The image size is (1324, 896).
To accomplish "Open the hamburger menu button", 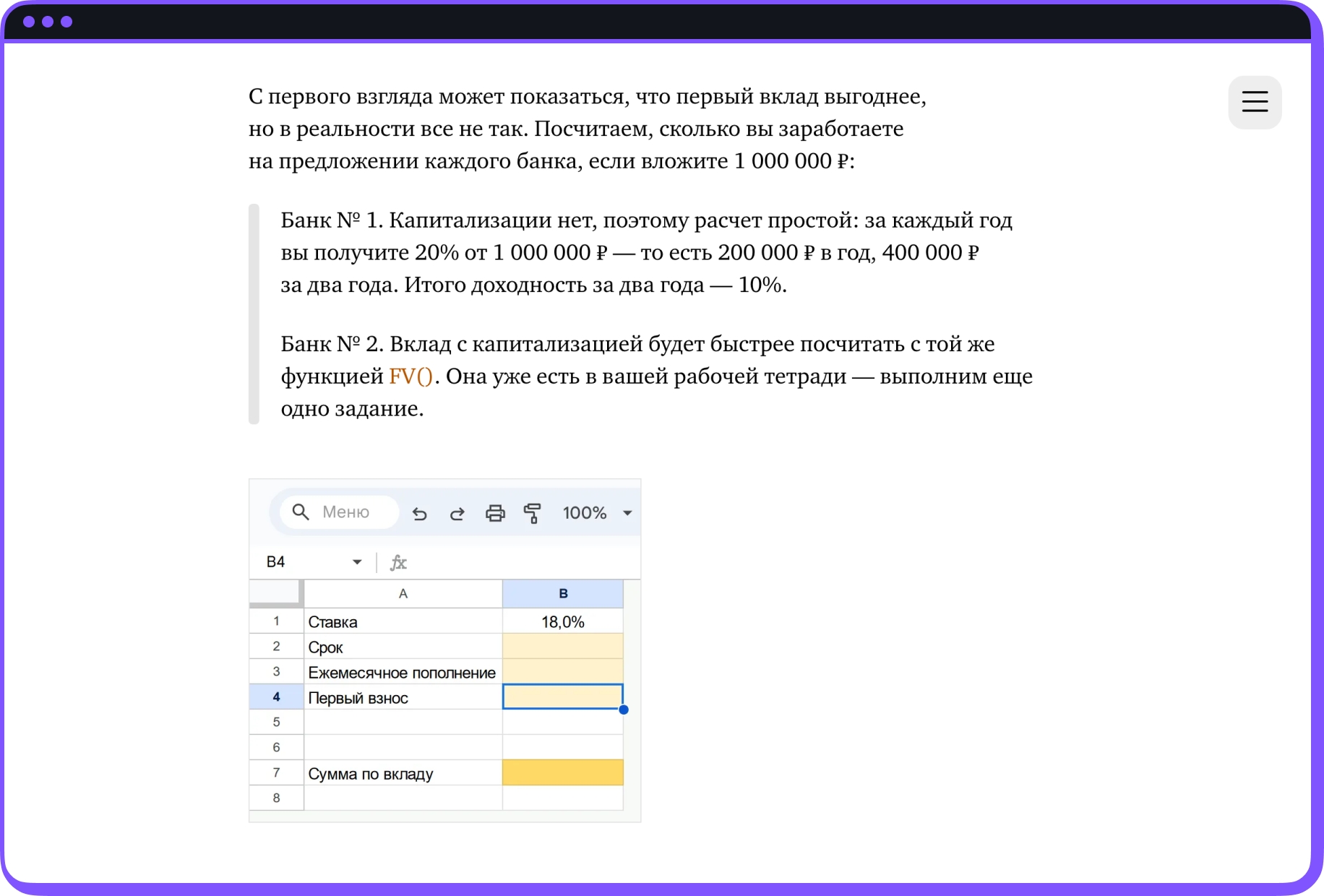I will [1255, 102].
